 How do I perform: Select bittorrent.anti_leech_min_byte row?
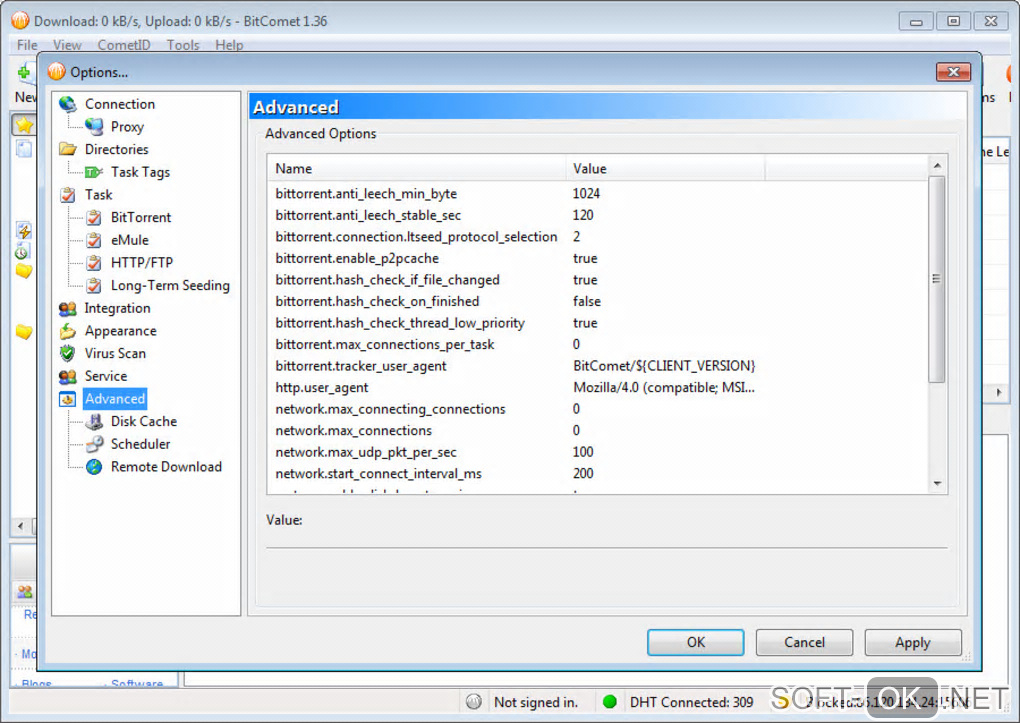[x=597, y=193]
